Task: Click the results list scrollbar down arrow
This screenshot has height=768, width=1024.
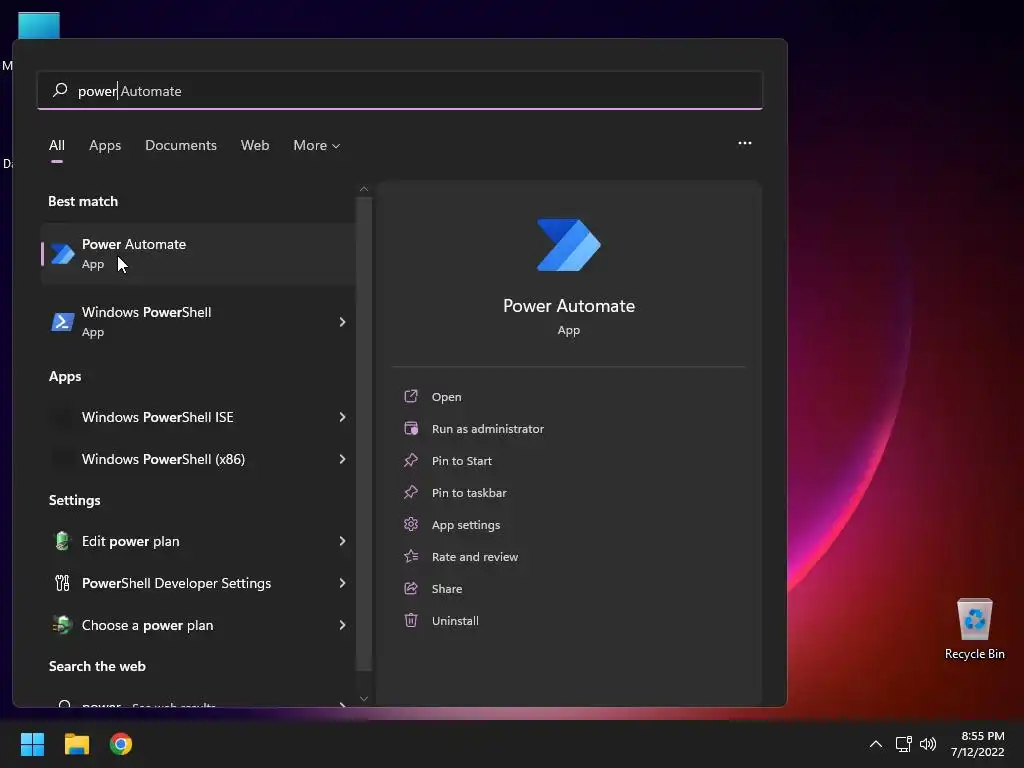Action: pyautogui.click(x=364, y=699)
